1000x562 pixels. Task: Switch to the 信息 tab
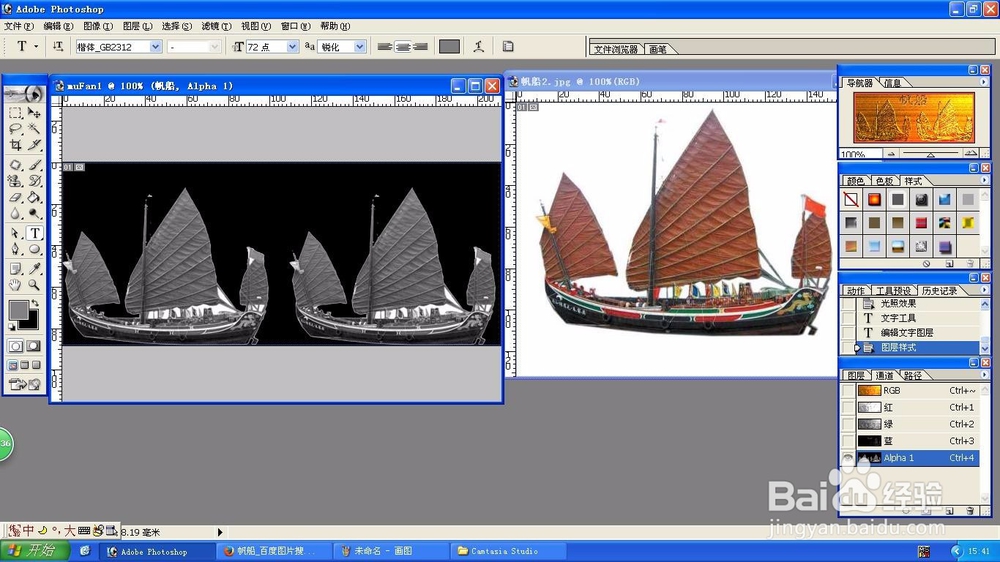tap(893, 83)
